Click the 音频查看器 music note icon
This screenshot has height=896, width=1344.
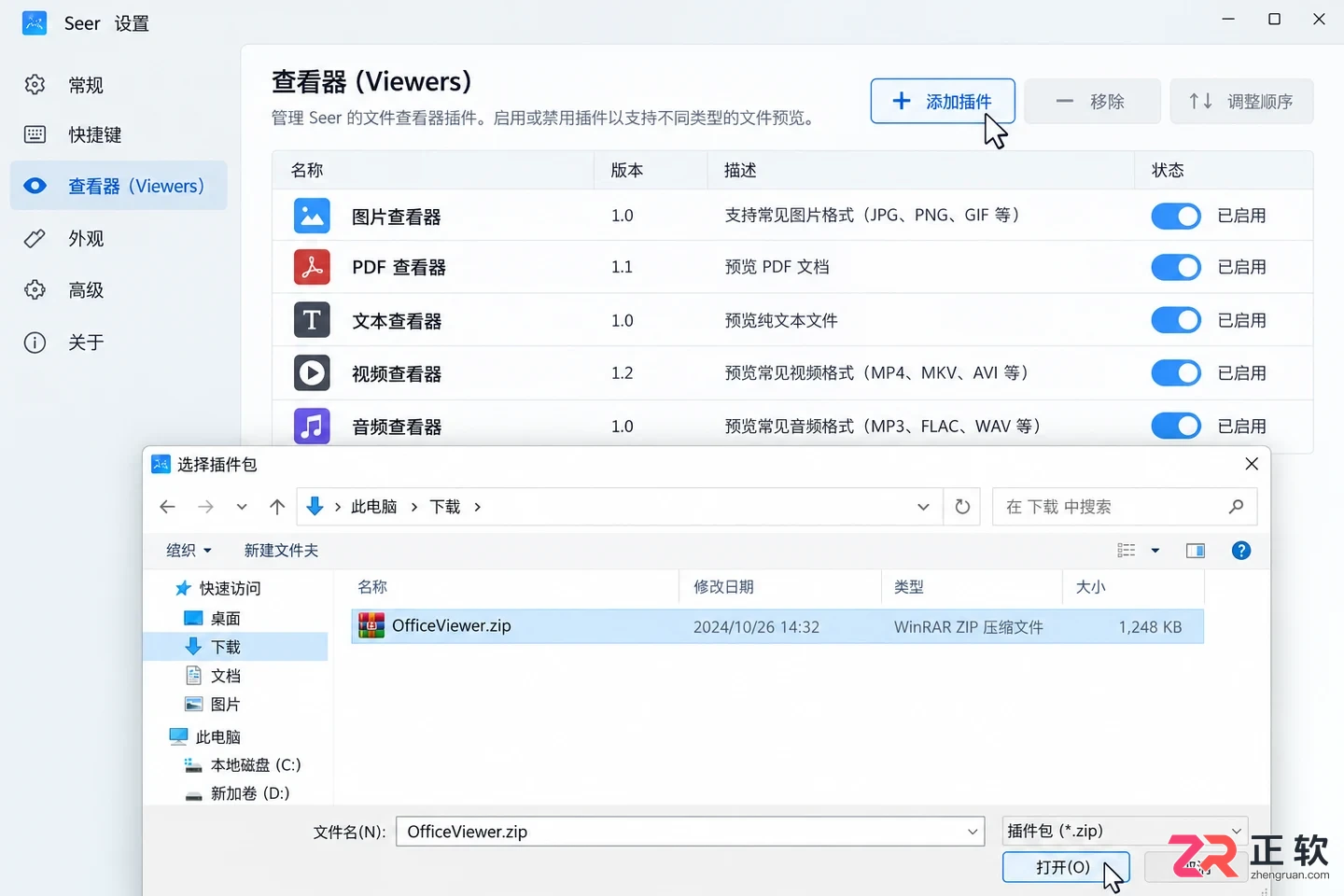[x=312, y=427]
